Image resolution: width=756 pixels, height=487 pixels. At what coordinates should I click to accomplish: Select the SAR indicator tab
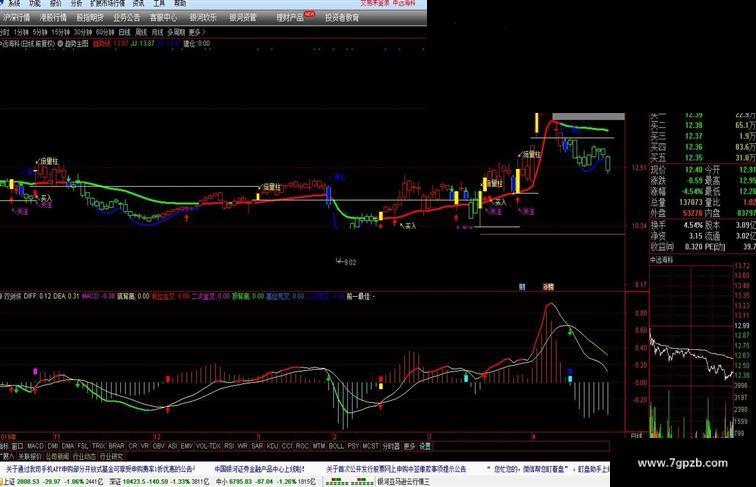click(x=257, y=446)
